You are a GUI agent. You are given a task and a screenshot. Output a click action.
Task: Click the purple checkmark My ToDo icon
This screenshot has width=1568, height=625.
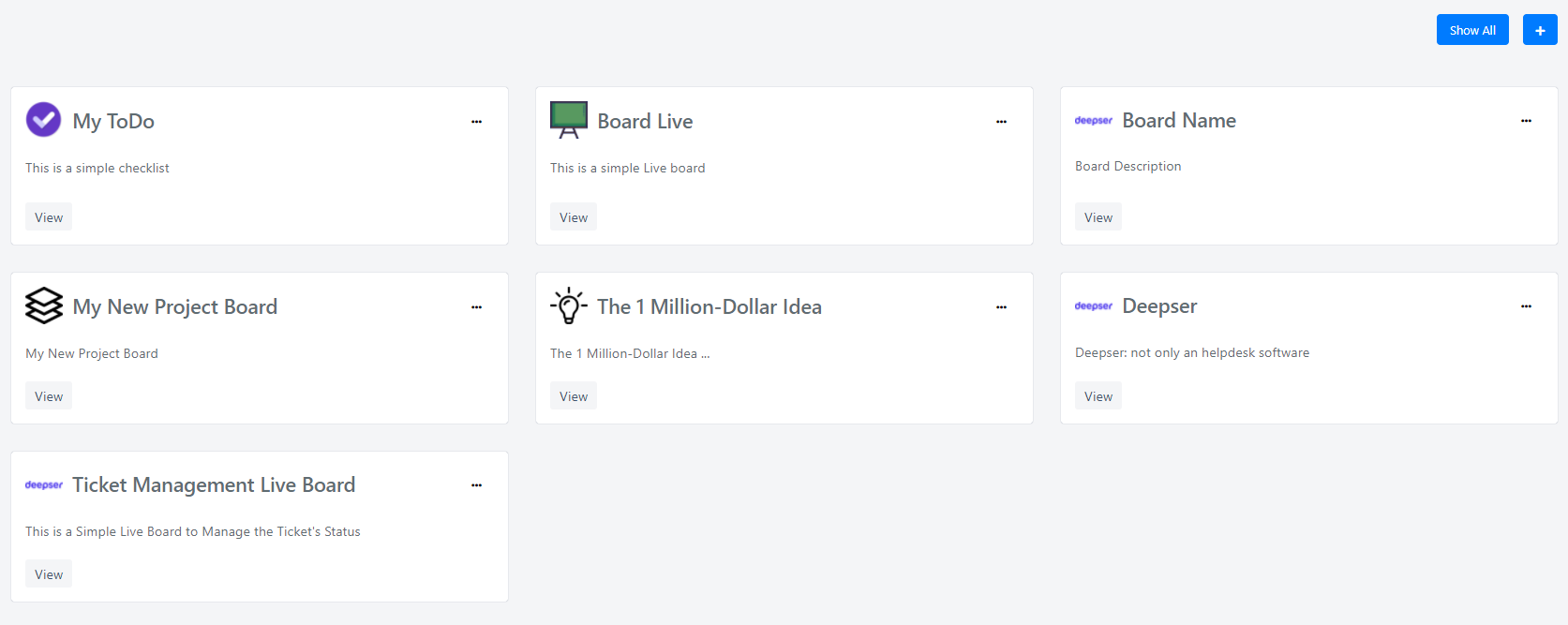(43, 120)
